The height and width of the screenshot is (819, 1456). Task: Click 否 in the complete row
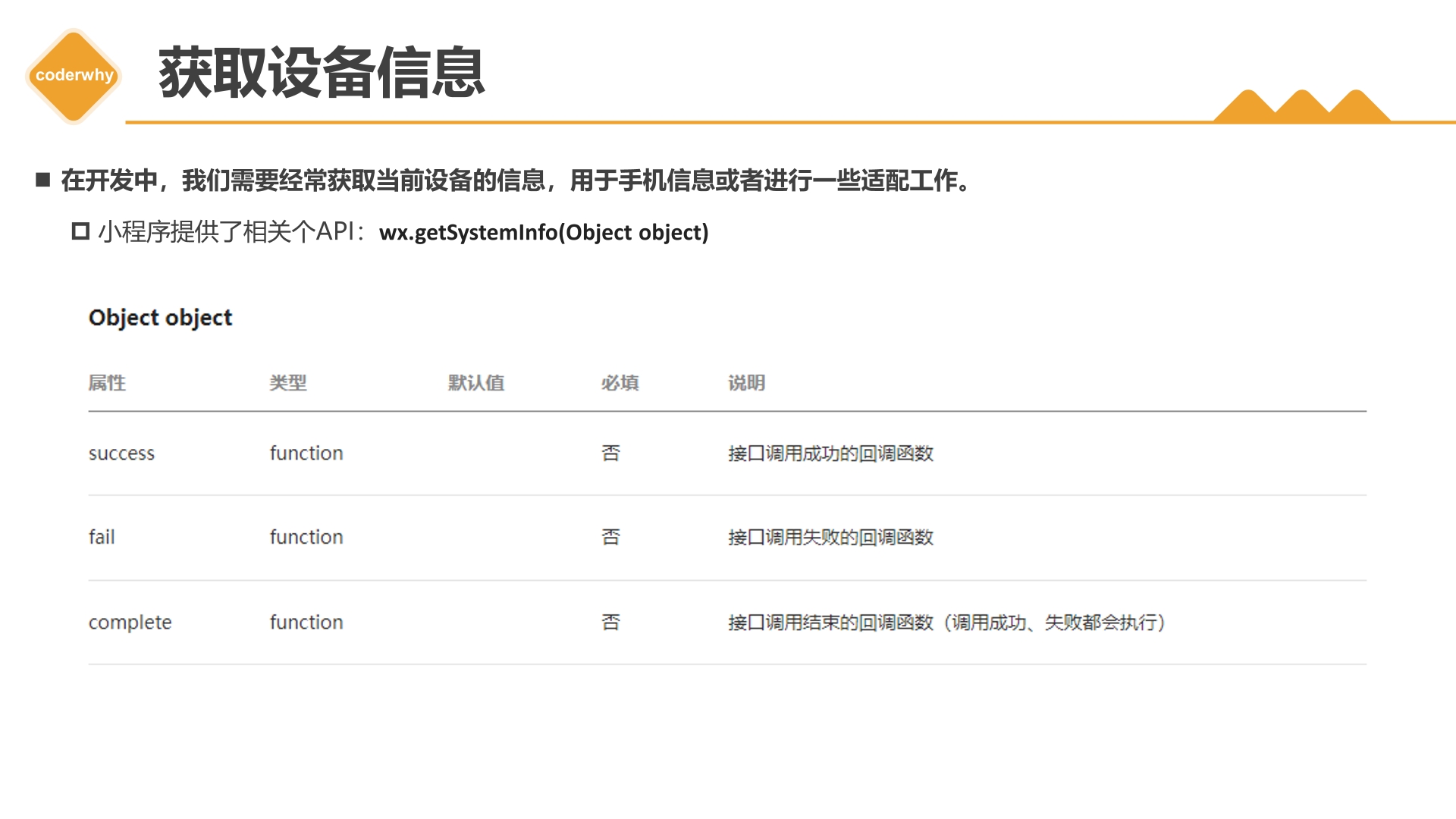point(611,623)
